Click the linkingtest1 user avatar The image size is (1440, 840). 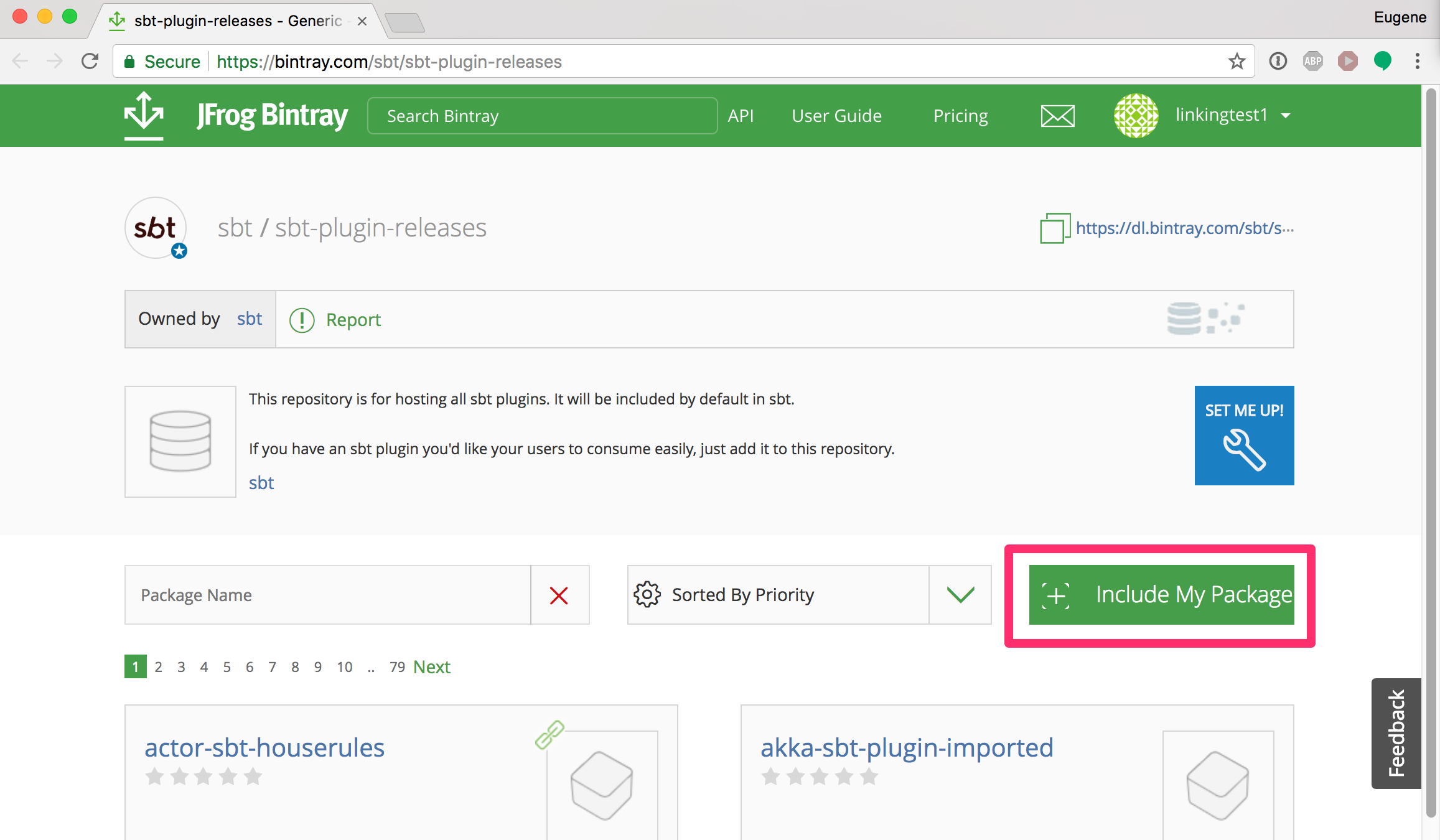tap(1136, 115)
